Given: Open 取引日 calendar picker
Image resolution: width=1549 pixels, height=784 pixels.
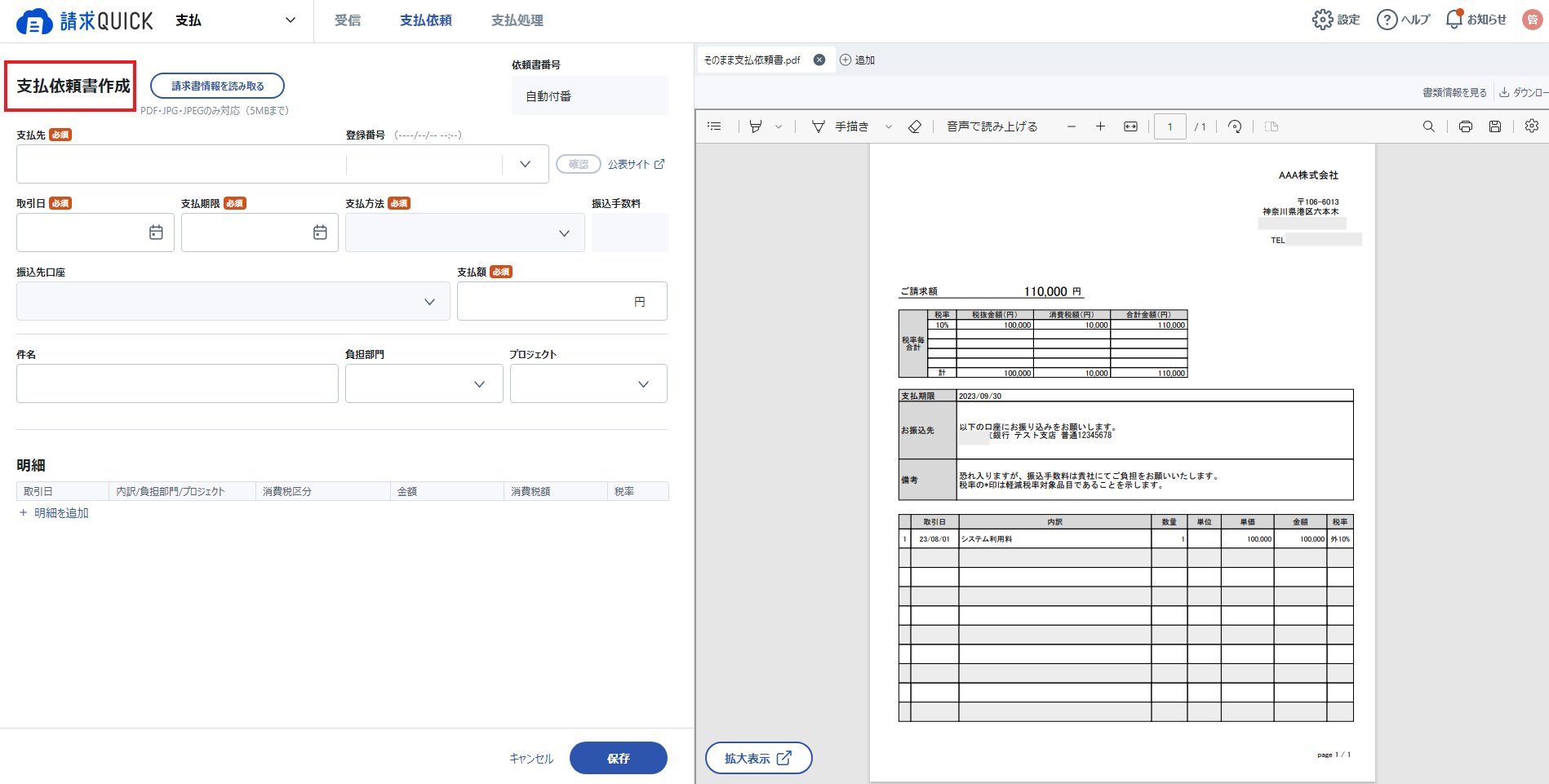Looking at the screenshot, I should click(x=156, y=233).
